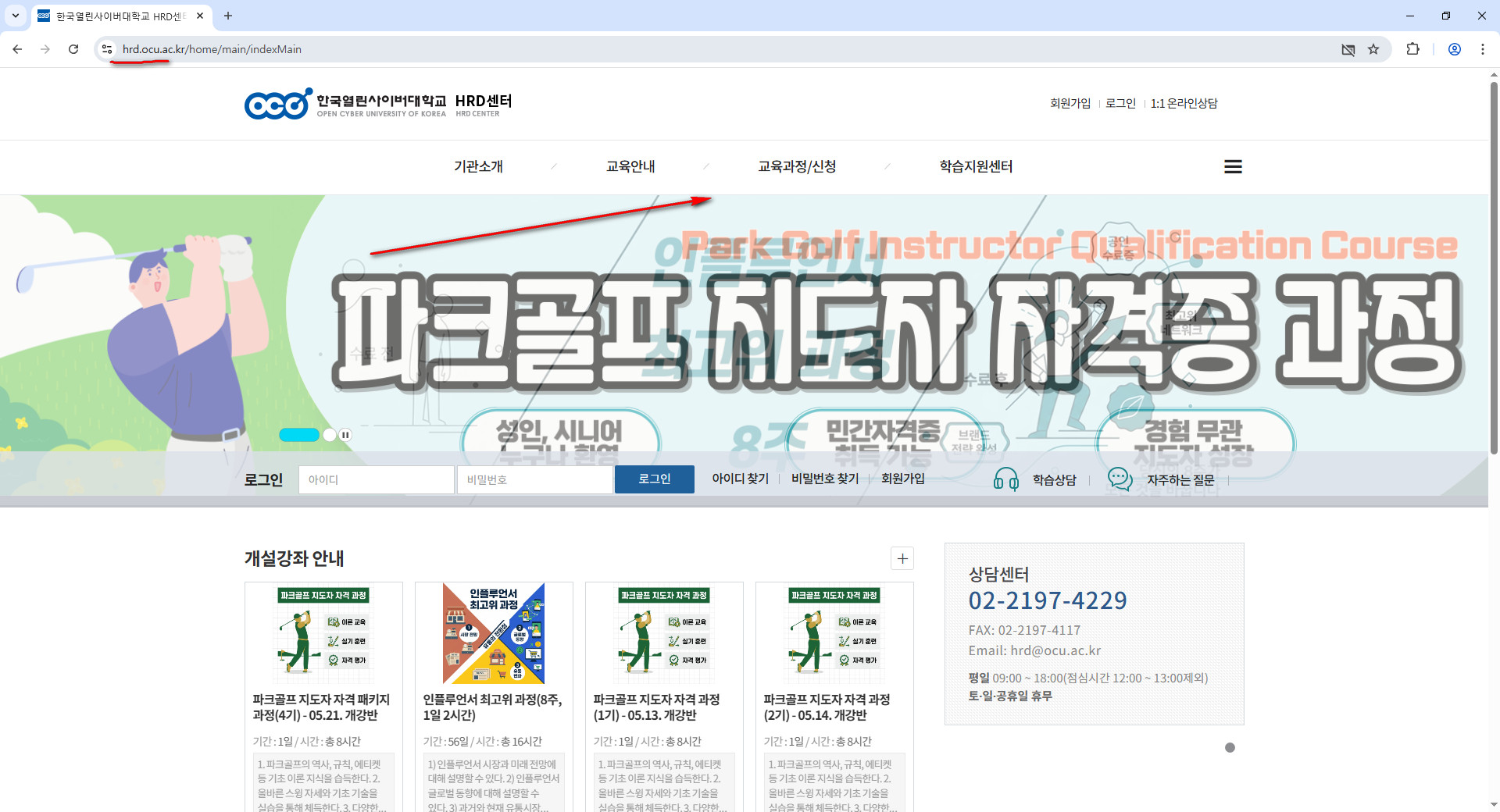1500x812 pixels.
Task: Open 파크골프 지도자 자격 과정(2기) thumbnail
Action: click(834, 634)
